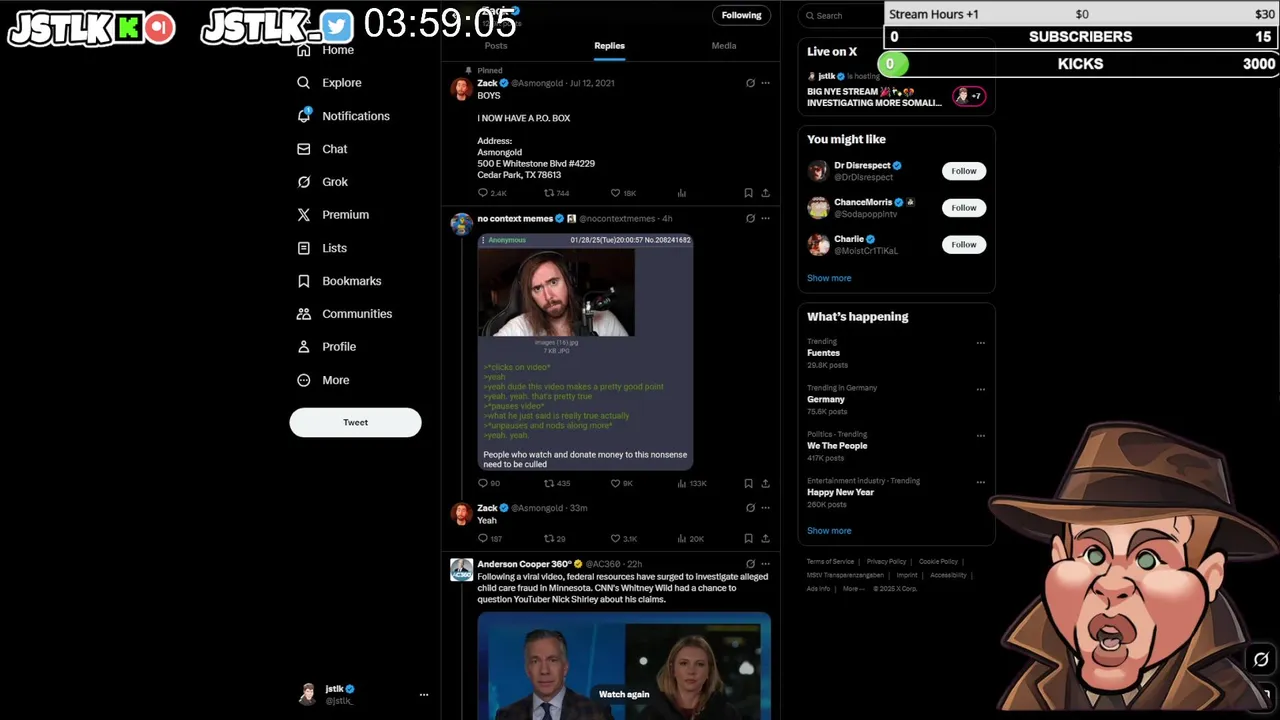Open the Cookie Policy footer link

(938, 562)
